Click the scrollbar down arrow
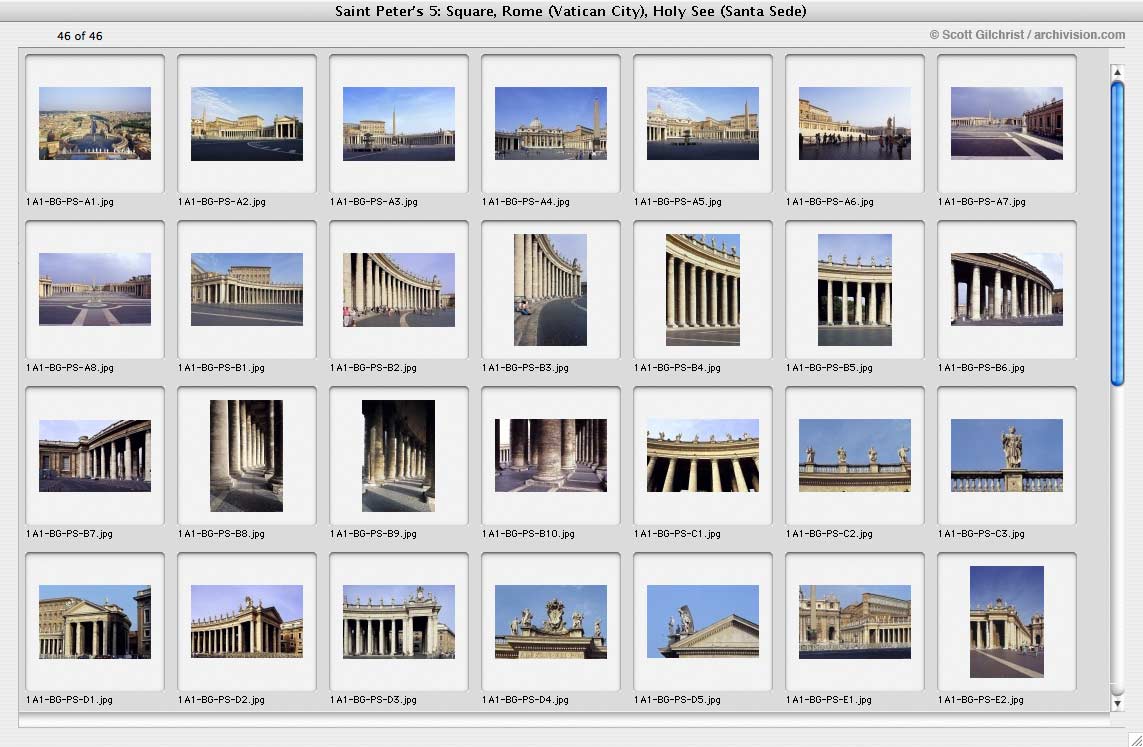Viewport: 1143px width, 747px height. tap(1117, 703)
